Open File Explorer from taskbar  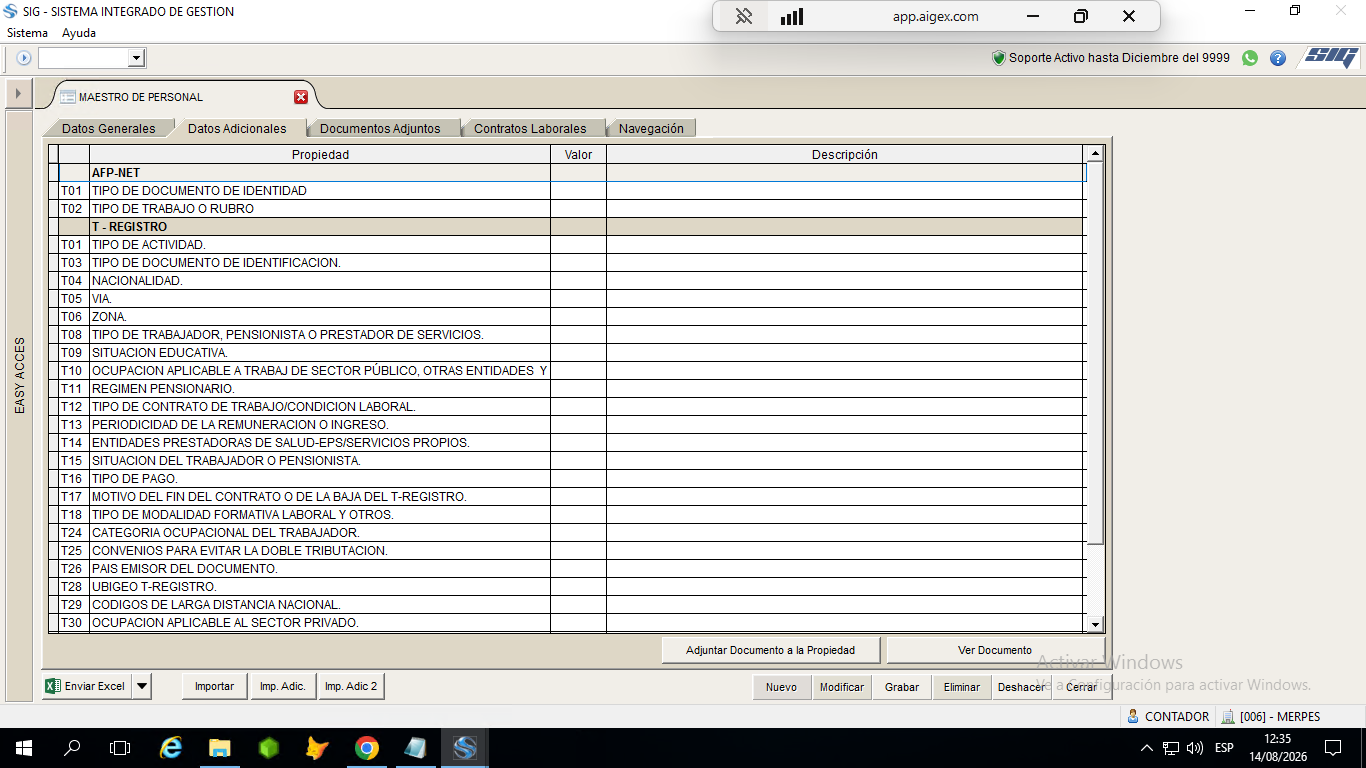click(220, 748)
